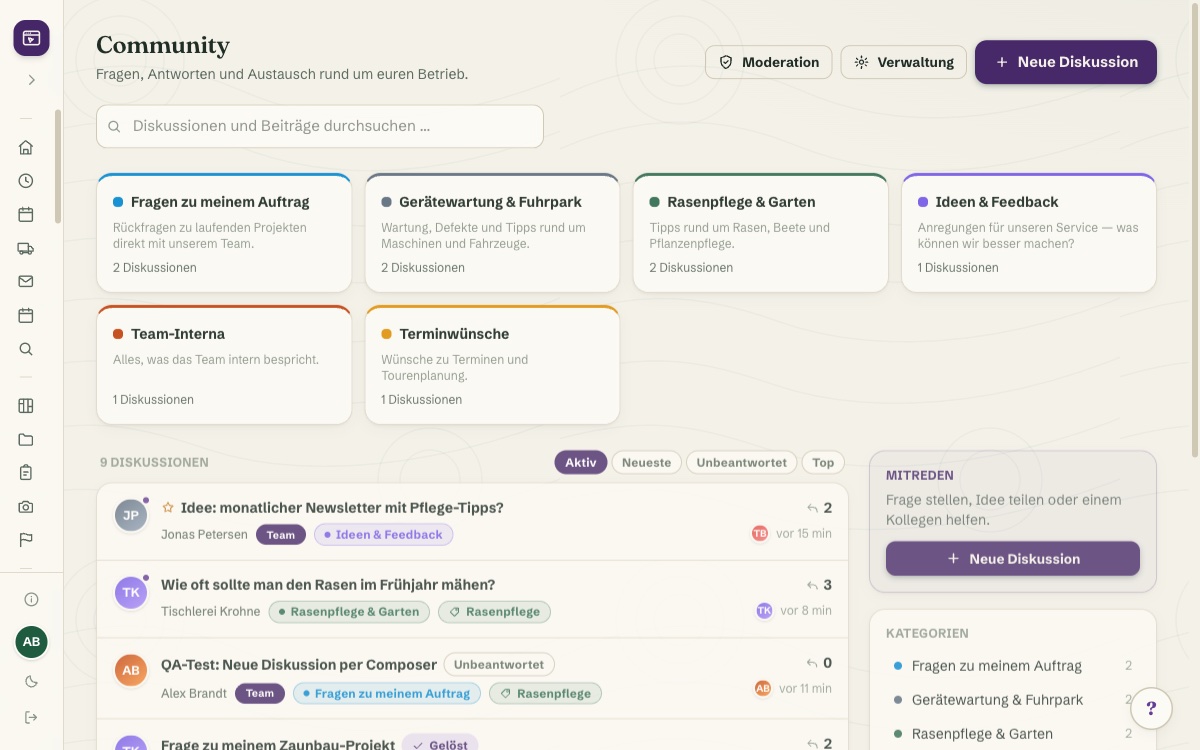Select Fragen zu meinem Auftrag in Kategorien list
Screen dimensions: 1200x750
(1013, 666)
